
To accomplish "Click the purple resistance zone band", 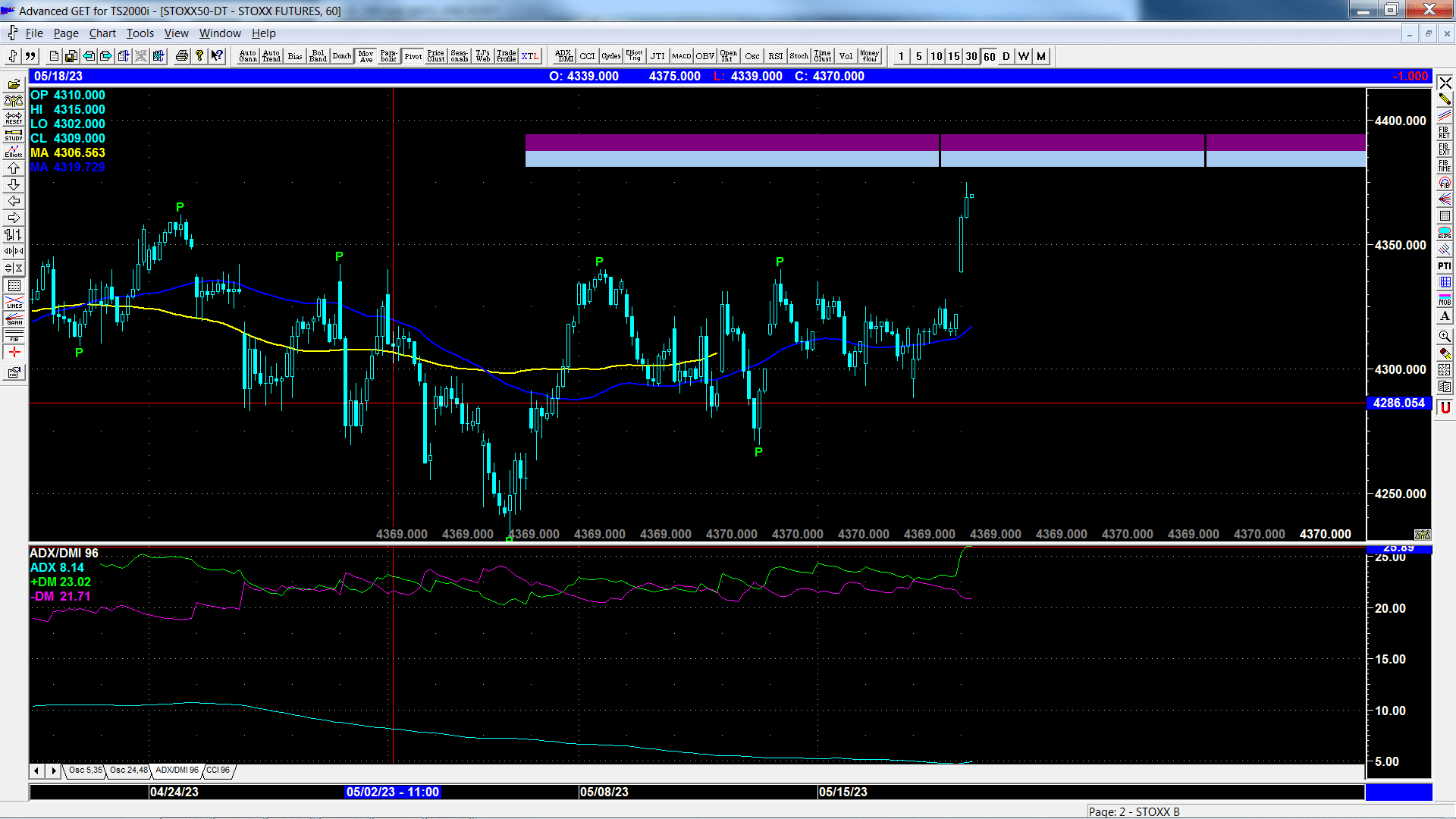I will 945,143.
